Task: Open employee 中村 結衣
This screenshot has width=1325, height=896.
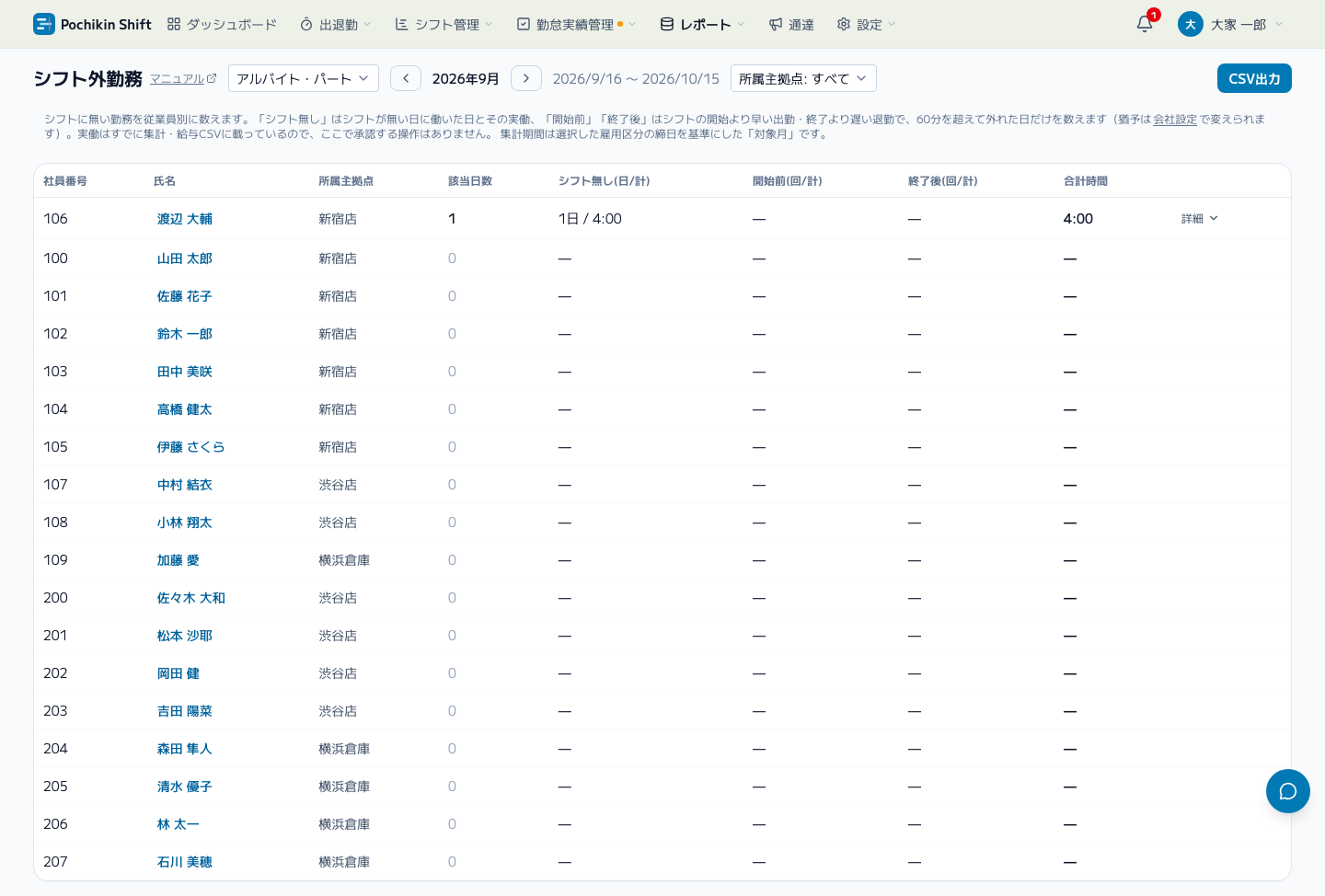Action: click(185, 485)
